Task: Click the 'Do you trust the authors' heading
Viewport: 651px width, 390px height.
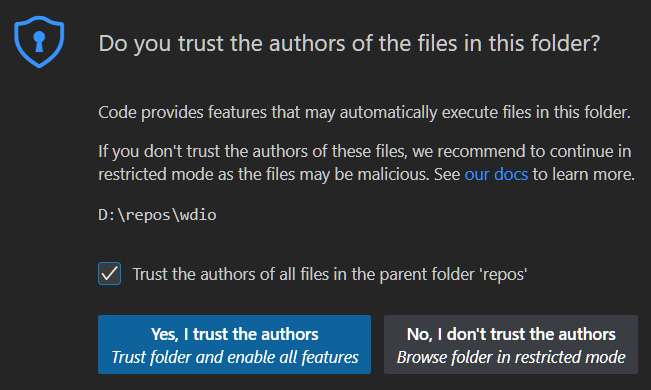Action: (x=349, y=44)
